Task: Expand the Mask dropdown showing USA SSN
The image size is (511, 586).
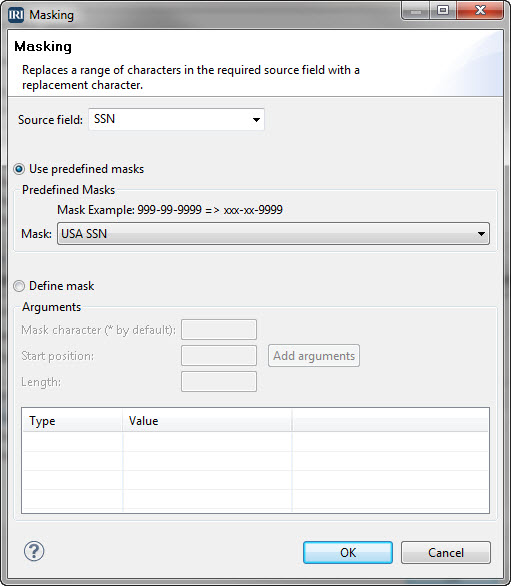Action: pos(273,234)
